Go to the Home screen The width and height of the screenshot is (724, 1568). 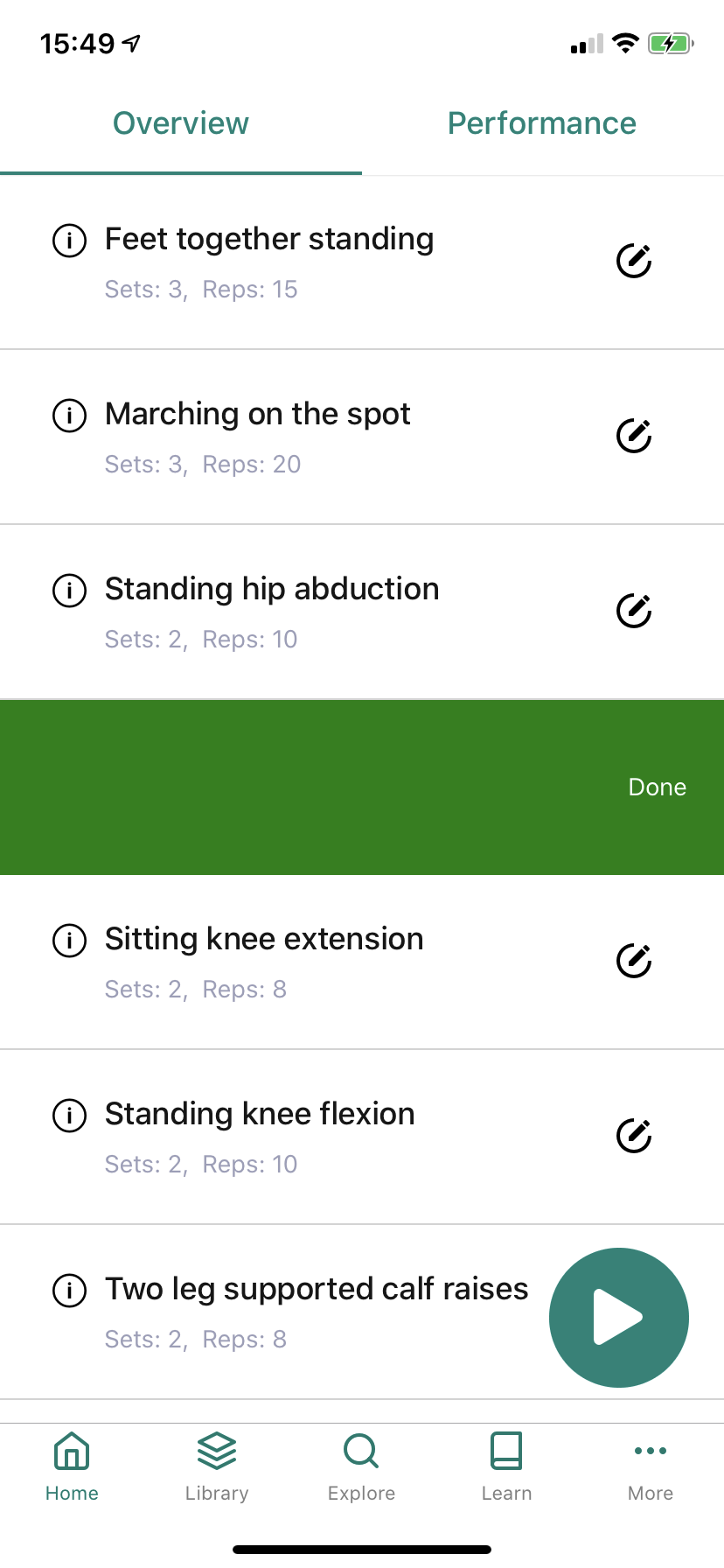point(71,1468)
